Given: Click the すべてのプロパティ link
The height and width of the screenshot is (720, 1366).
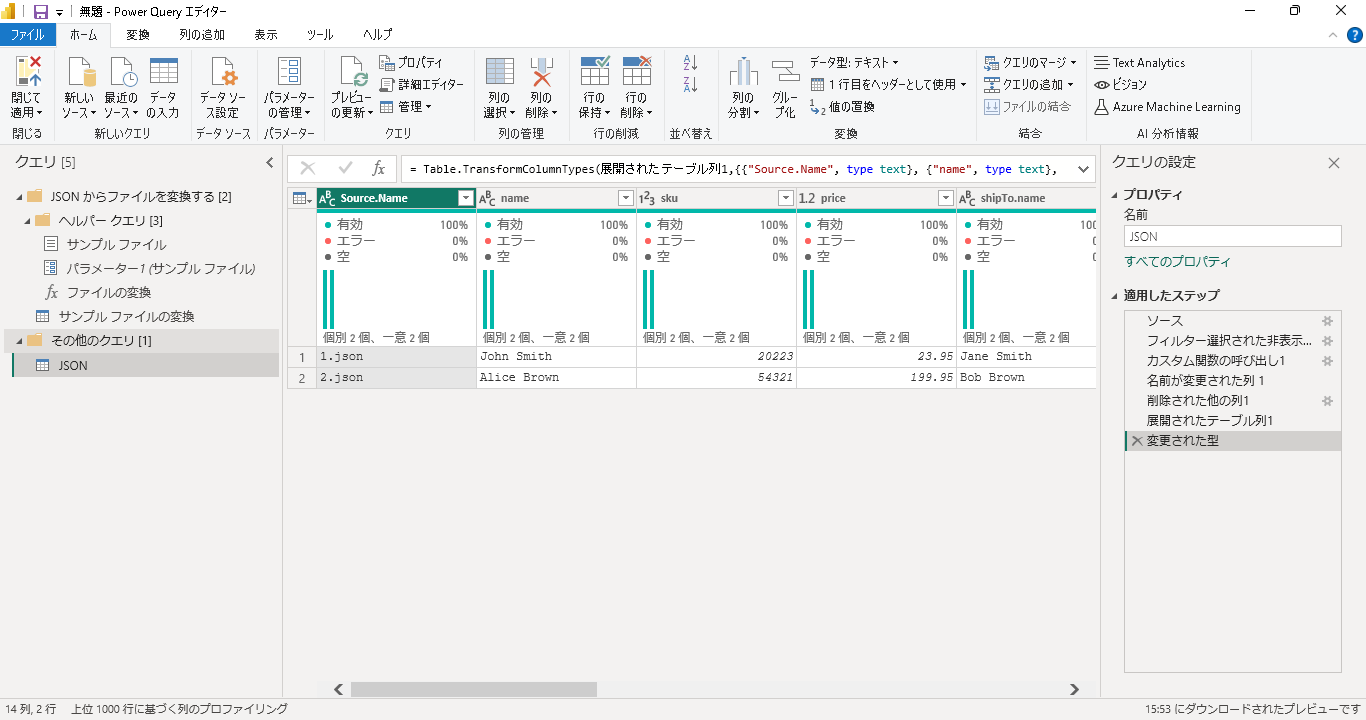Looking at the screenshot, I should tap(1178, 262).
